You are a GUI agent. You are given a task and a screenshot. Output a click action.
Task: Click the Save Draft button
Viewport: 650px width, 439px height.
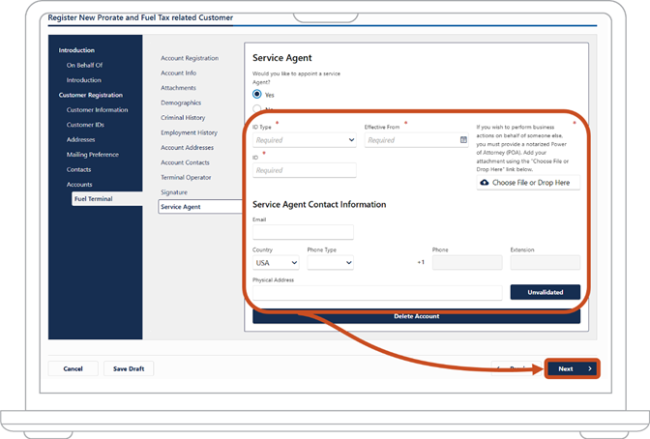(129, 369)
